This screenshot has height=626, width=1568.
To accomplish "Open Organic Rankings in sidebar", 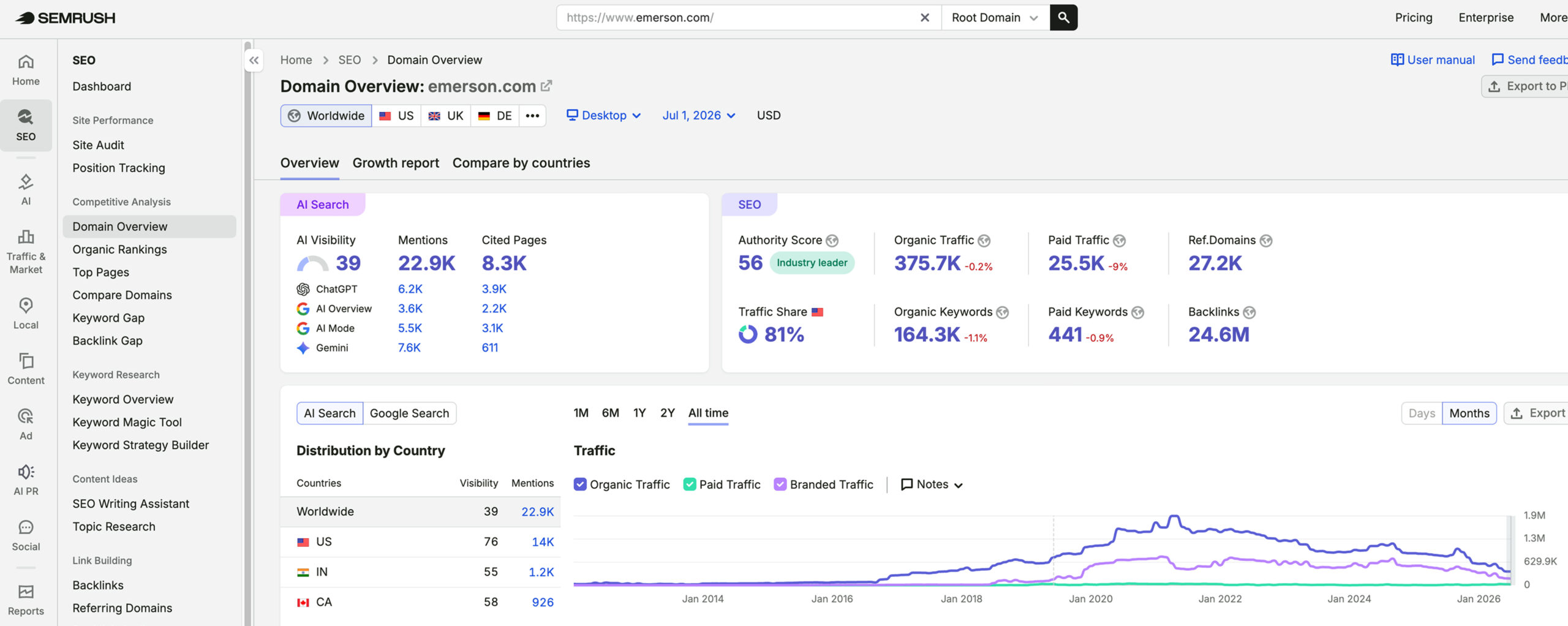I will pyautogui.click(x=119, y=249).
